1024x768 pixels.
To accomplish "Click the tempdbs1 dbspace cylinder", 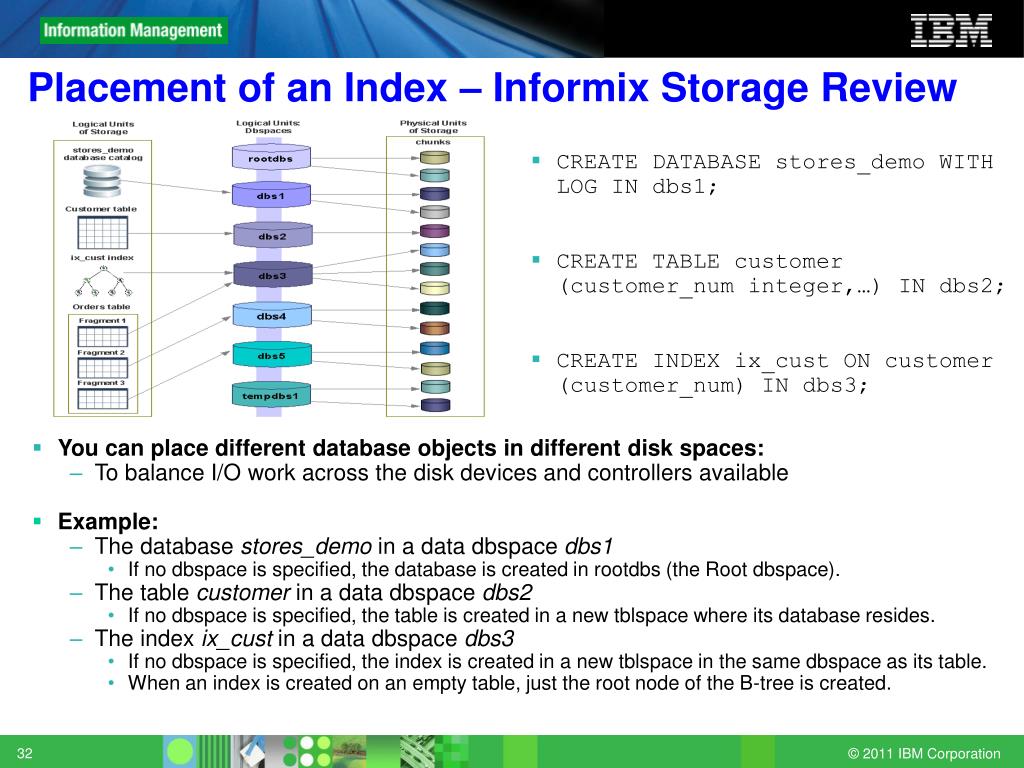I will (271, 395).
